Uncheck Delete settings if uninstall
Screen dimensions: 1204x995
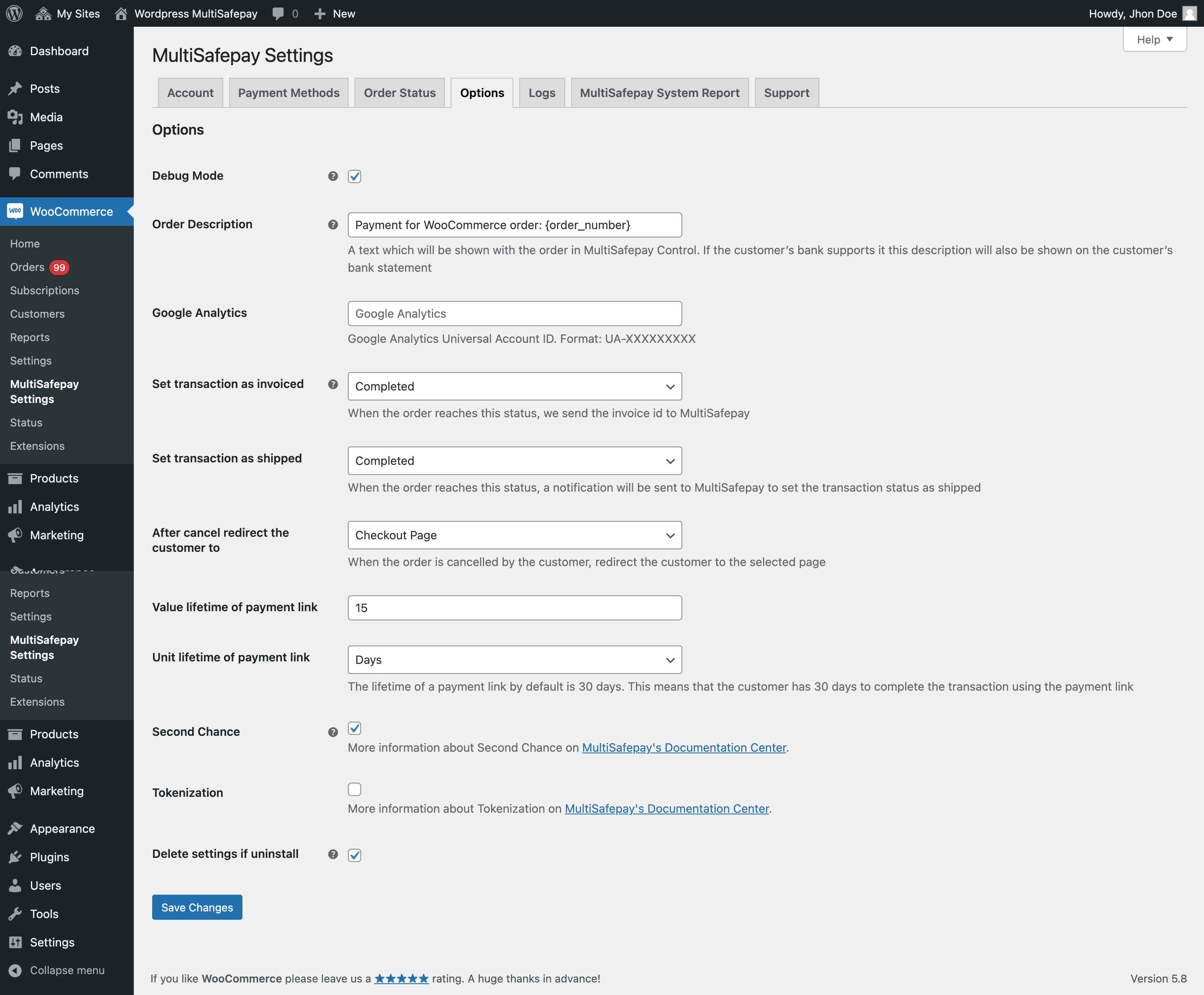pos(355,855)
